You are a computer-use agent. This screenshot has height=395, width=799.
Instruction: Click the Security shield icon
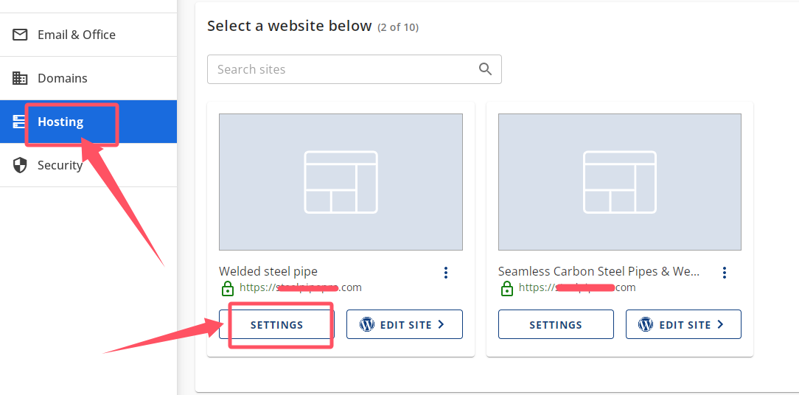20,165
